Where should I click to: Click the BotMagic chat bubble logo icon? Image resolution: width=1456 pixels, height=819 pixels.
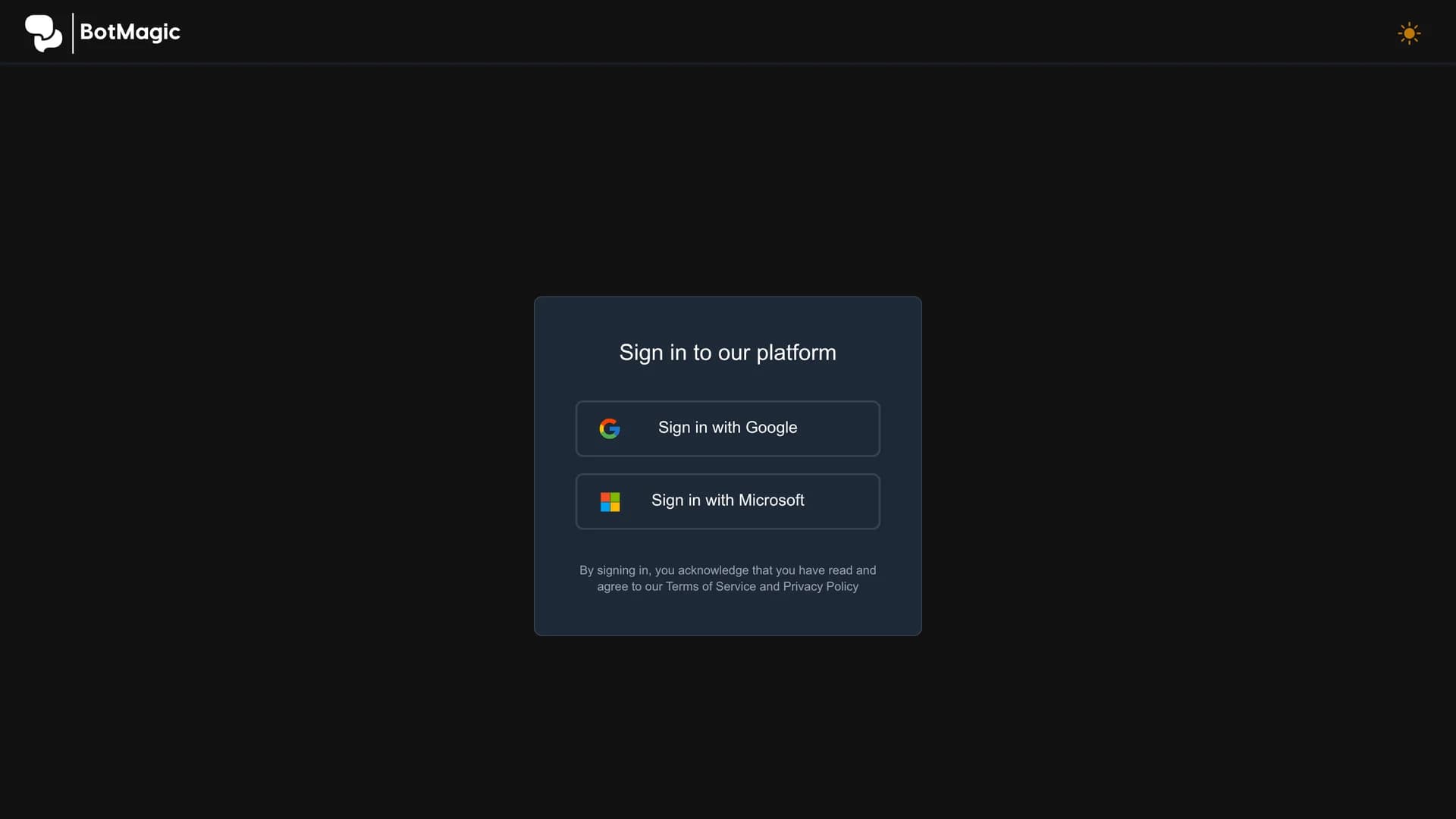coord(43,33)
